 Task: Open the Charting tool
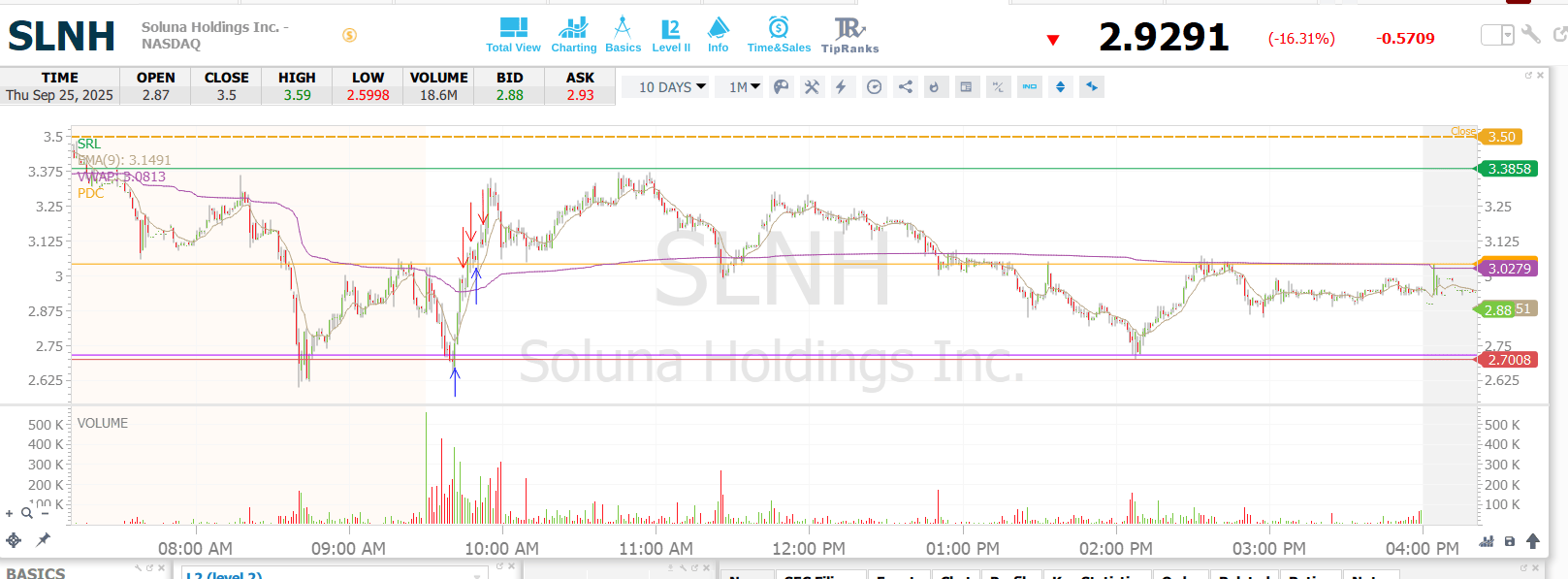tap(573, 35)
